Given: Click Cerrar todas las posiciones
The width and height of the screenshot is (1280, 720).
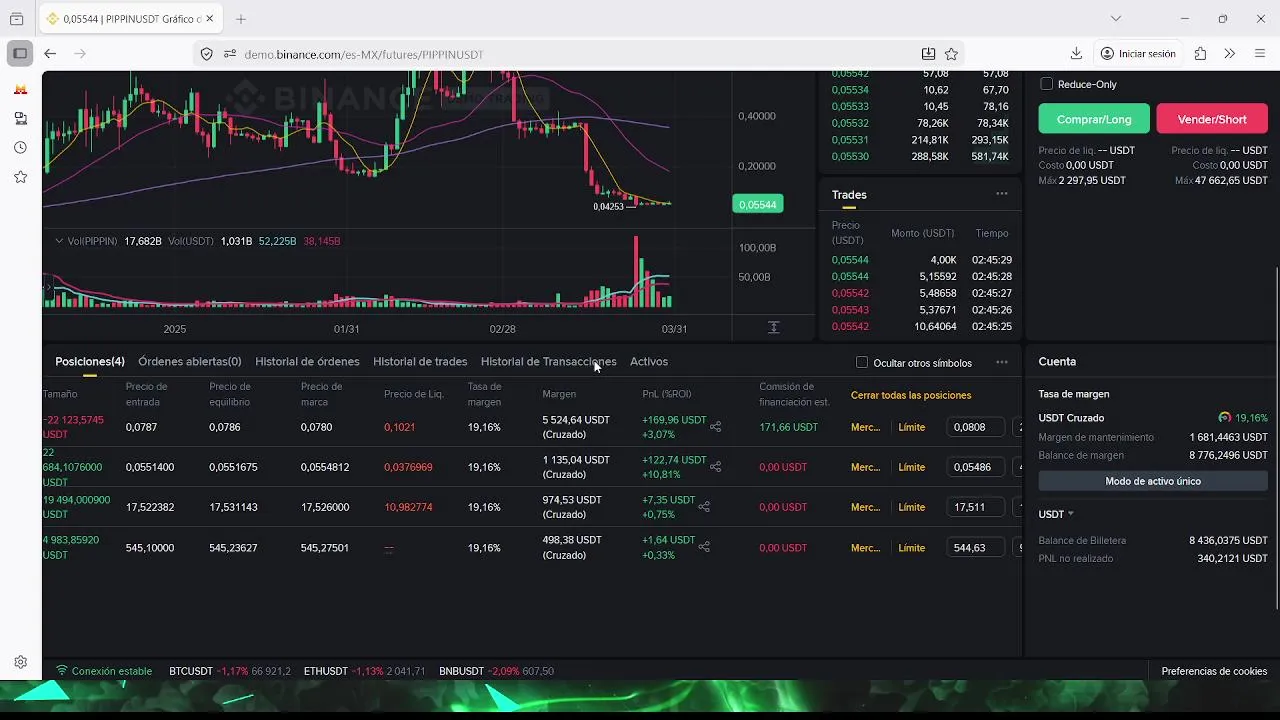Looking at the screenshot, I should (x=911, y=395).
